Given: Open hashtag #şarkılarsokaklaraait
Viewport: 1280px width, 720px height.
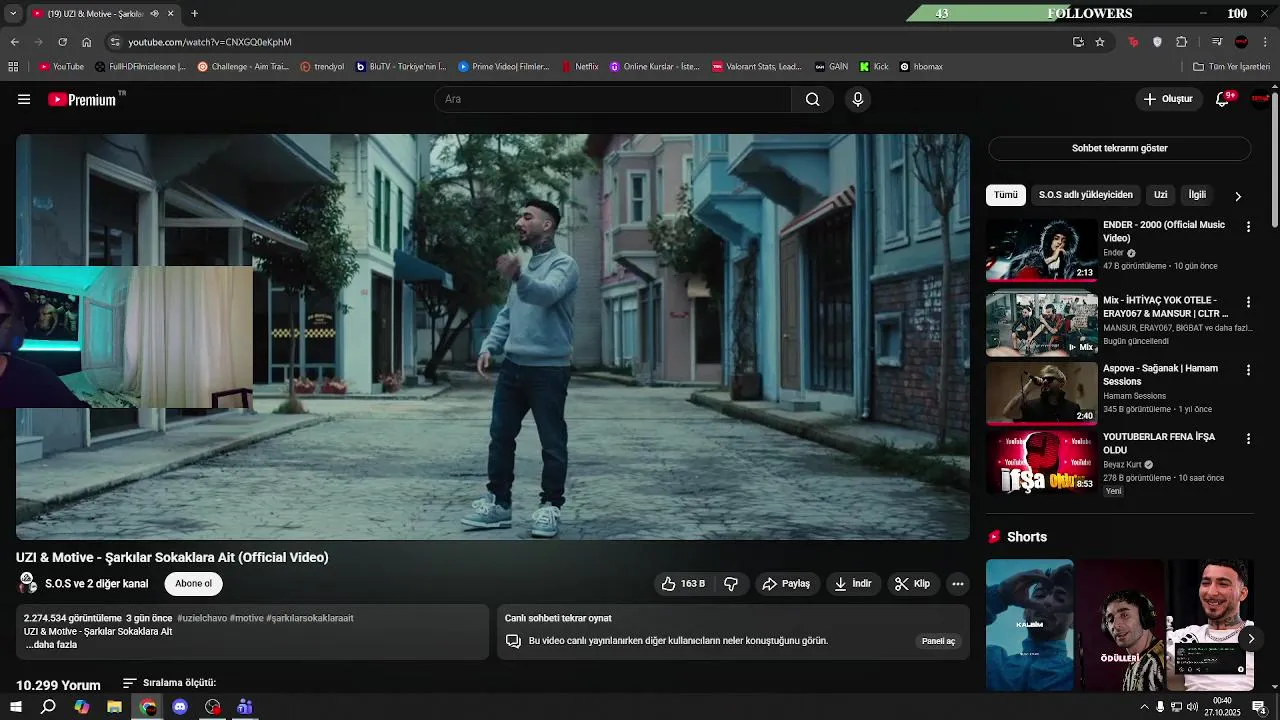Looking at the screenshot, I should click(310, 618).
